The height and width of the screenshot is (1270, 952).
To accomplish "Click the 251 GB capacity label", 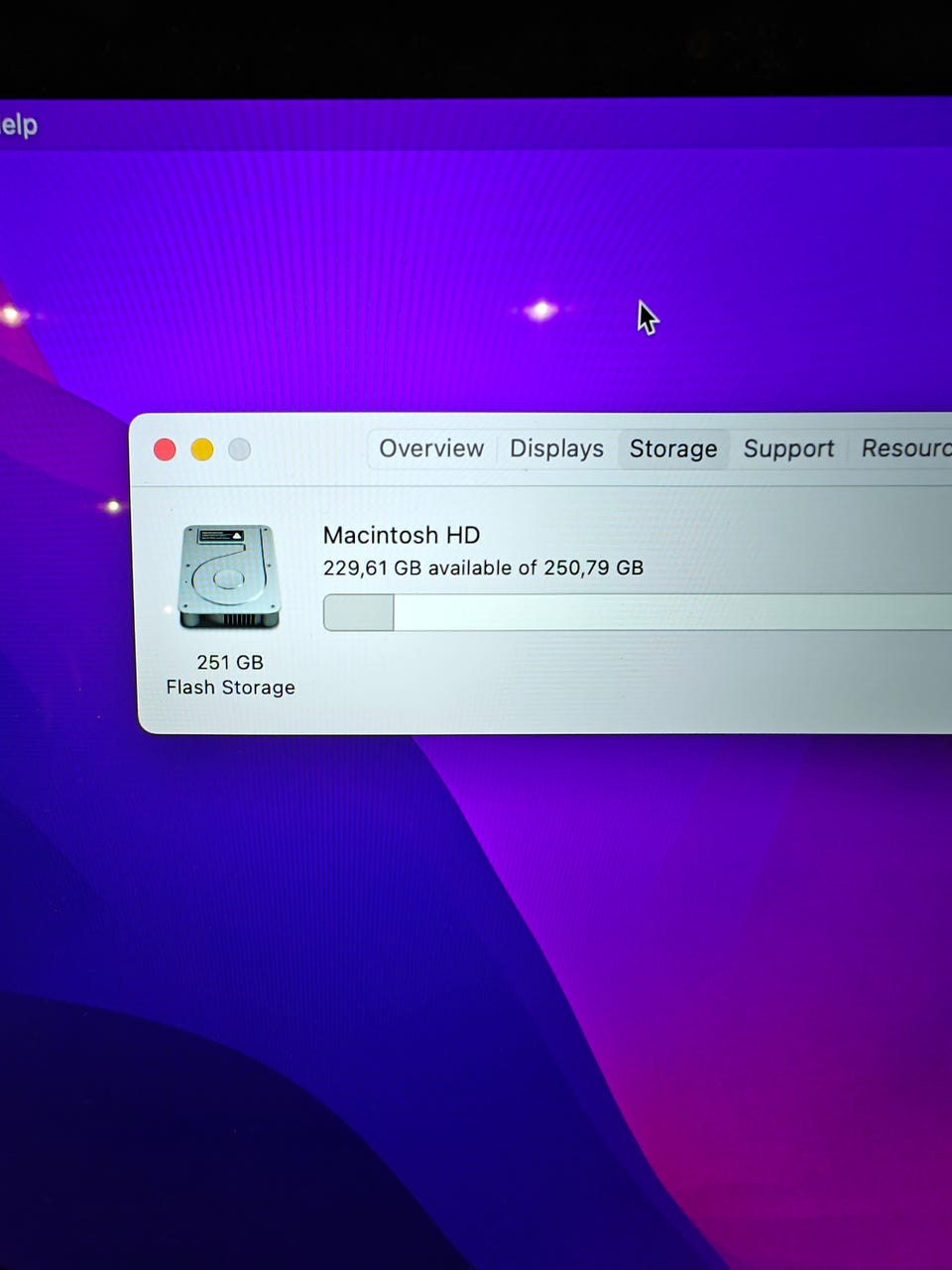I will coord(230,662).
